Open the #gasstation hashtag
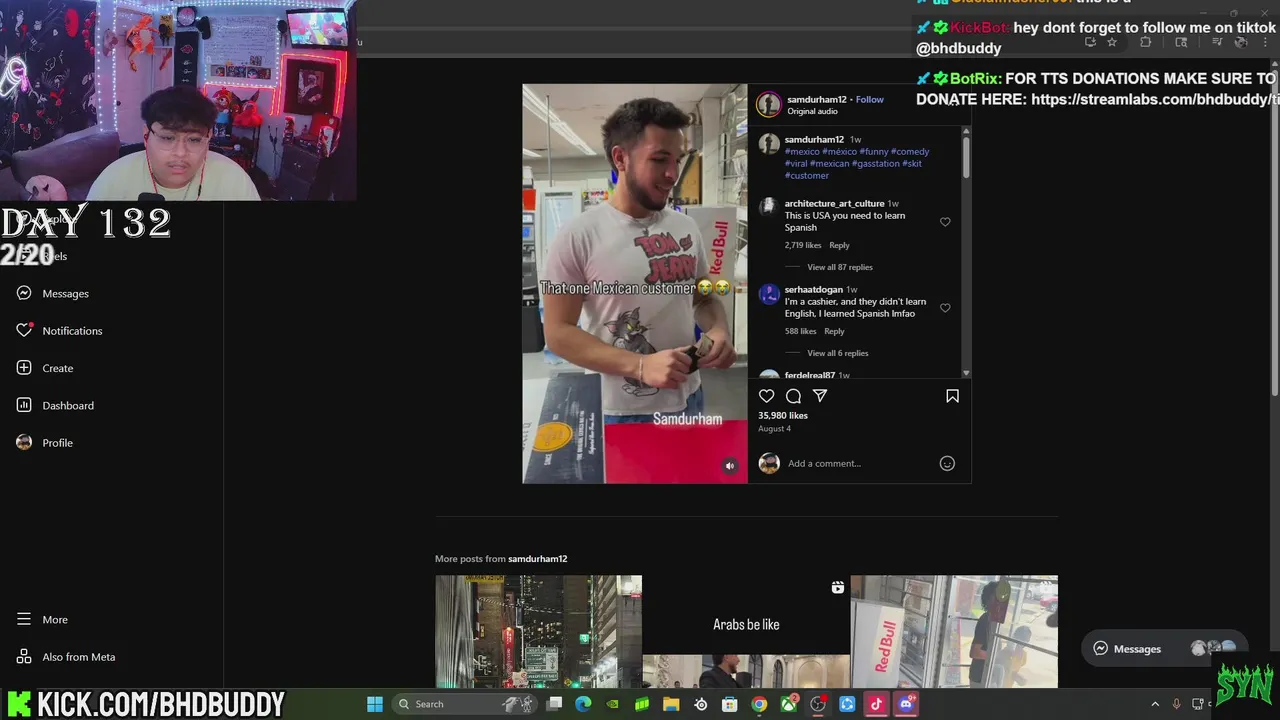Viewport: 1280px width, 720px height. click(876, 163)
